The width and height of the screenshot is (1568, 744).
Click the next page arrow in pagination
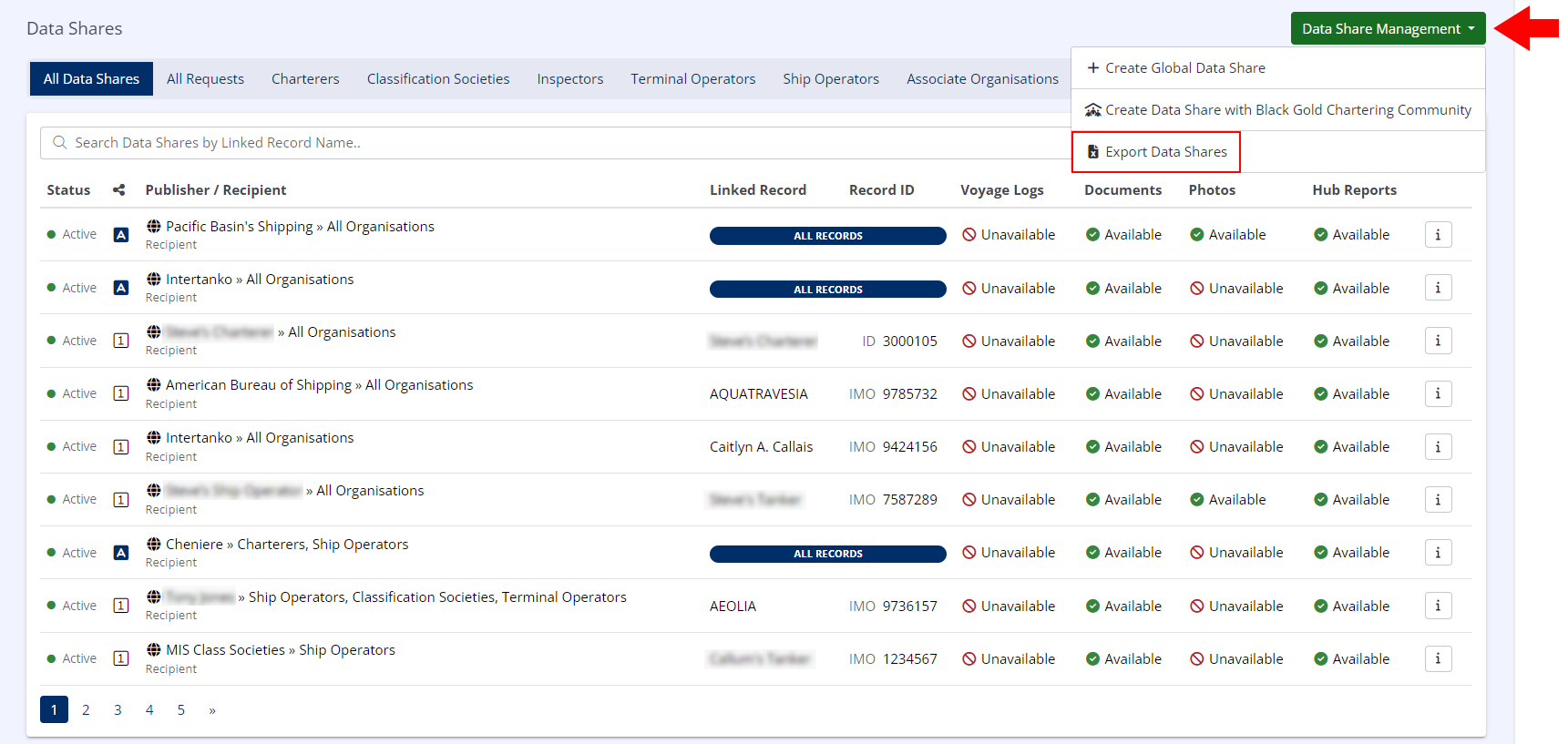click(212, 709)
